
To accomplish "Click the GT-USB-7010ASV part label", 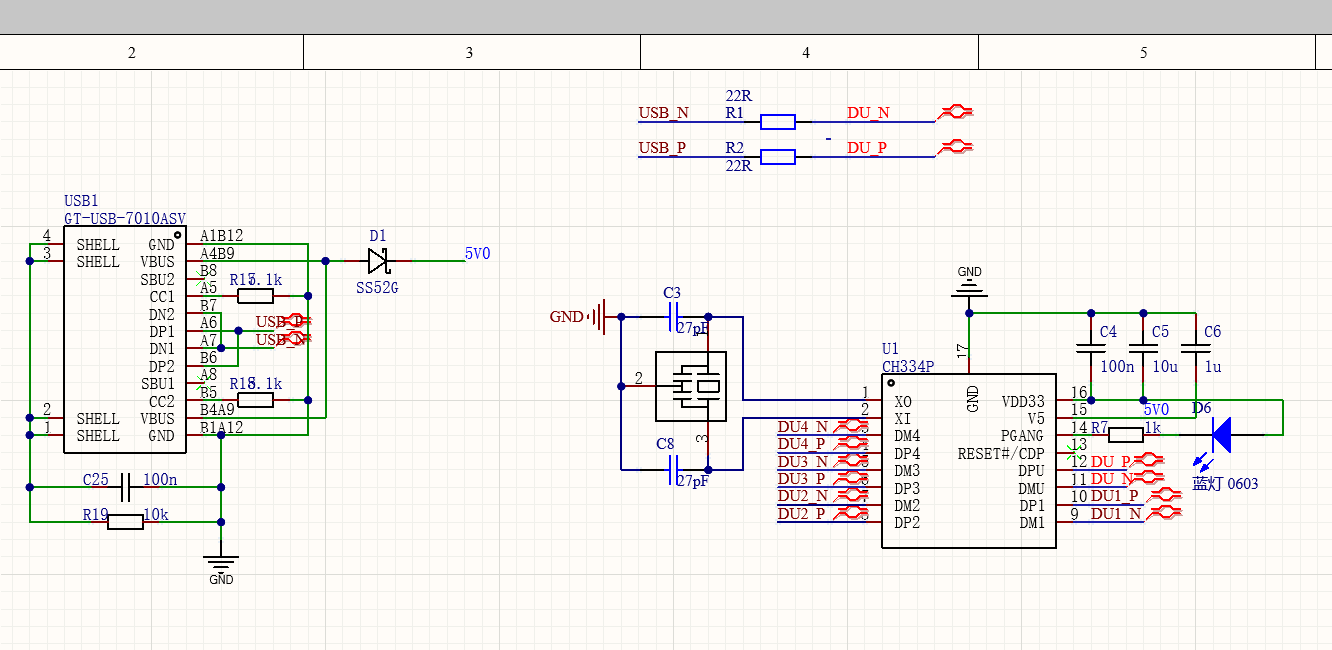I will tap(125, 218).
